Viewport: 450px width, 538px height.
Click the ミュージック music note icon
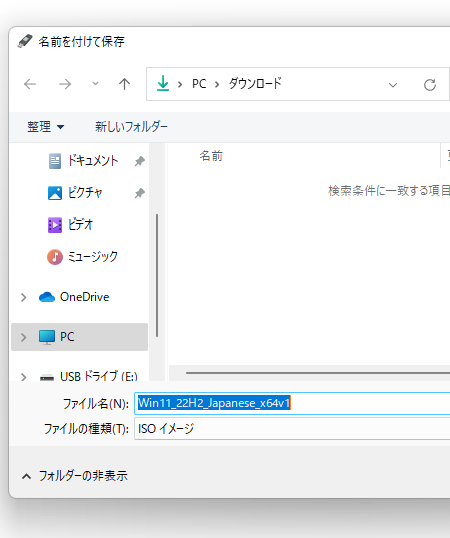coord(55,257)
